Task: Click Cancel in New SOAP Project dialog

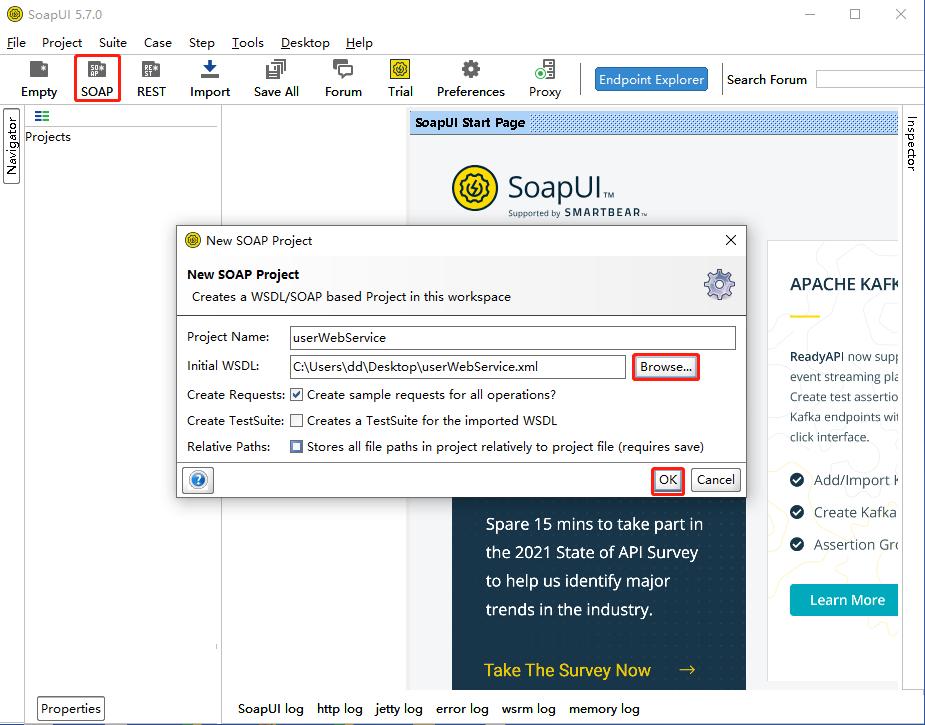Action: pyautogui.click(x=716, y=480)
